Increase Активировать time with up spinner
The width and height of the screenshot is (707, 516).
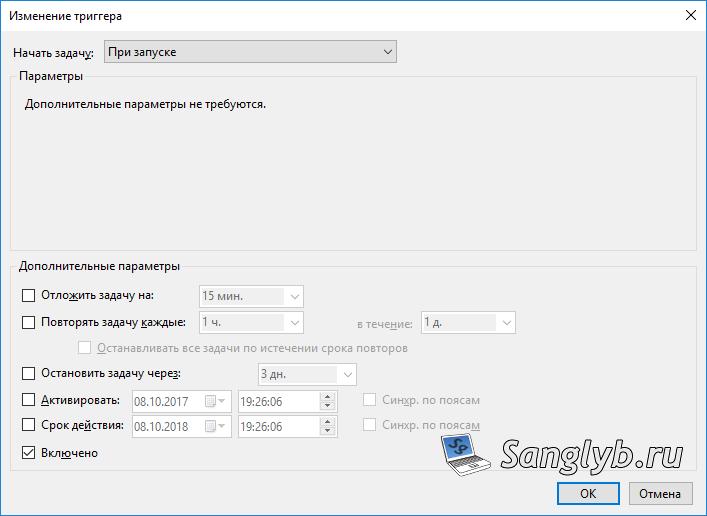(x=327, y=396)
